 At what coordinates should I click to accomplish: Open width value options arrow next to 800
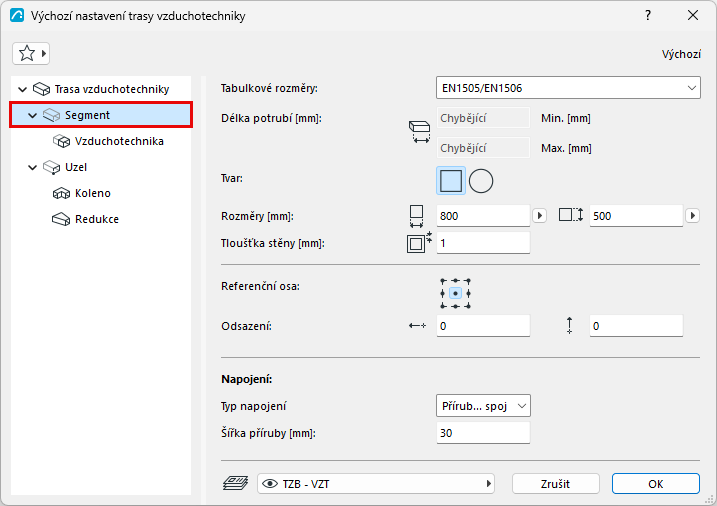click(x=540, y=215)
